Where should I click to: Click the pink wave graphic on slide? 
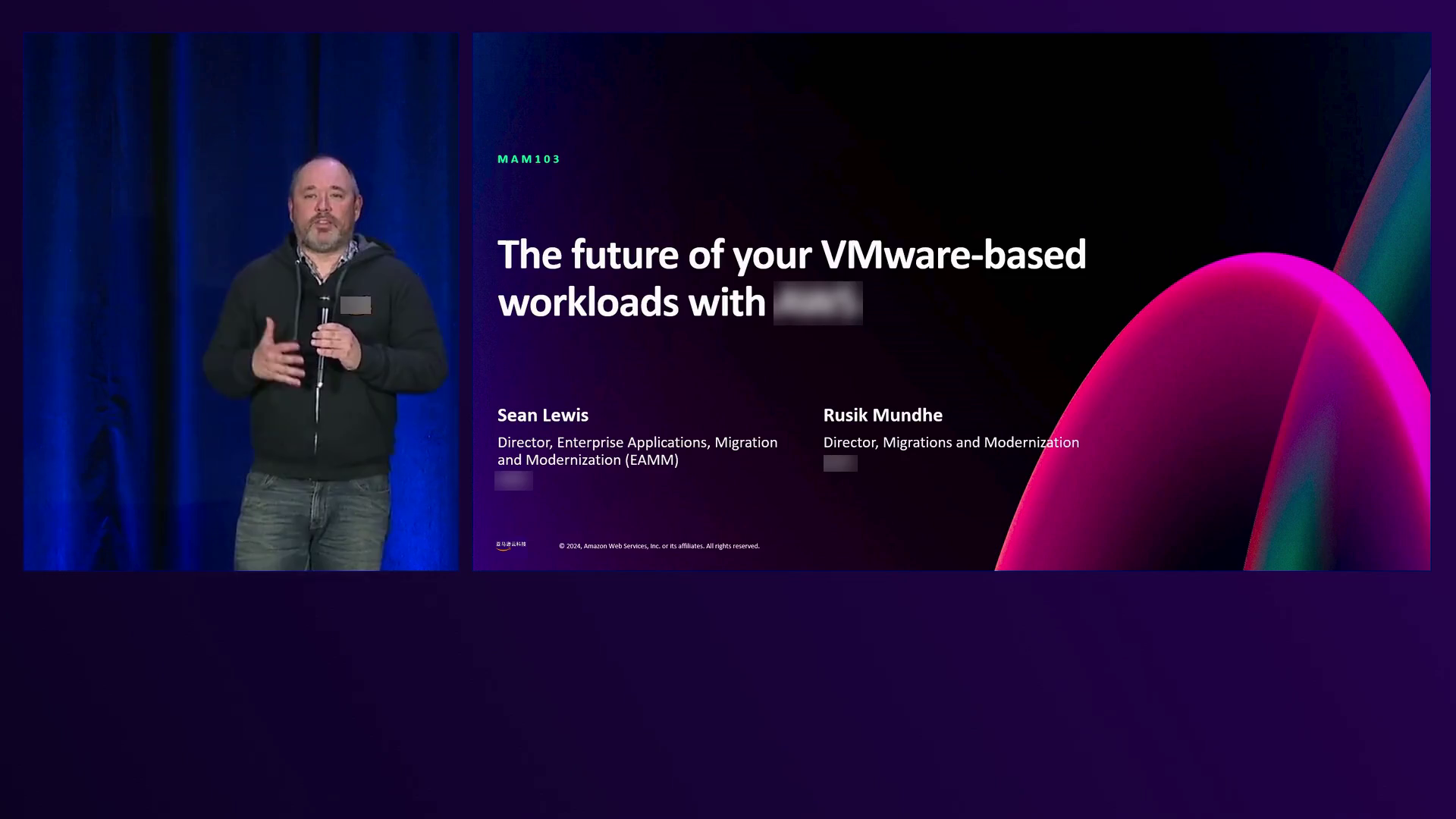(1213, 413)
